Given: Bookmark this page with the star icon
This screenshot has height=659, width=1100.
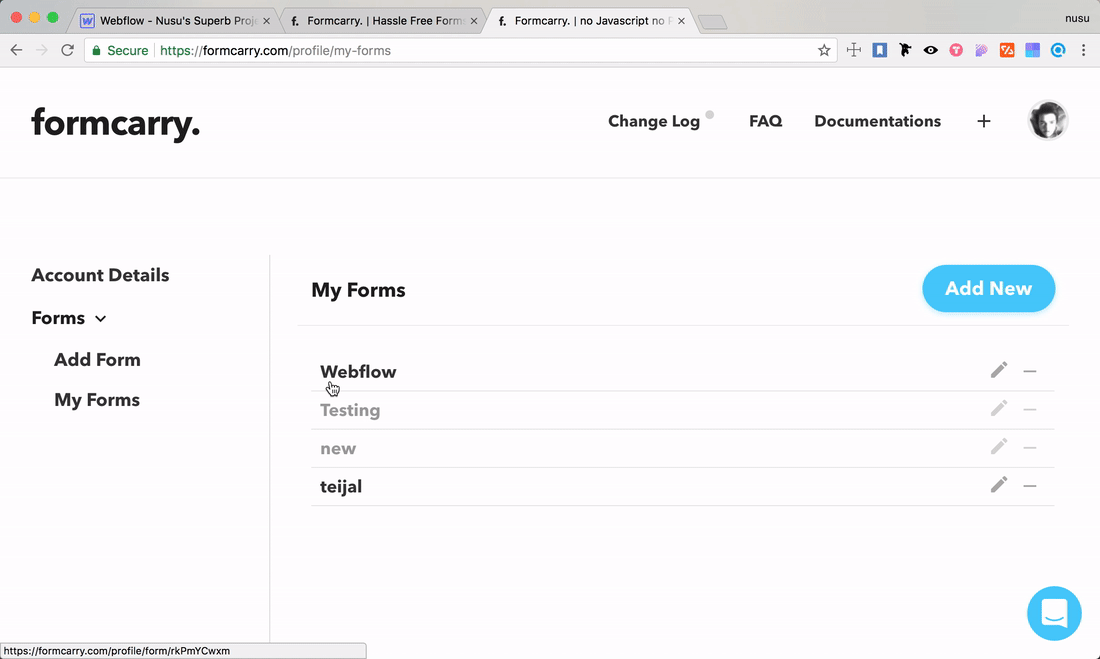Looking at the screenshot, I should coord(824,51).
